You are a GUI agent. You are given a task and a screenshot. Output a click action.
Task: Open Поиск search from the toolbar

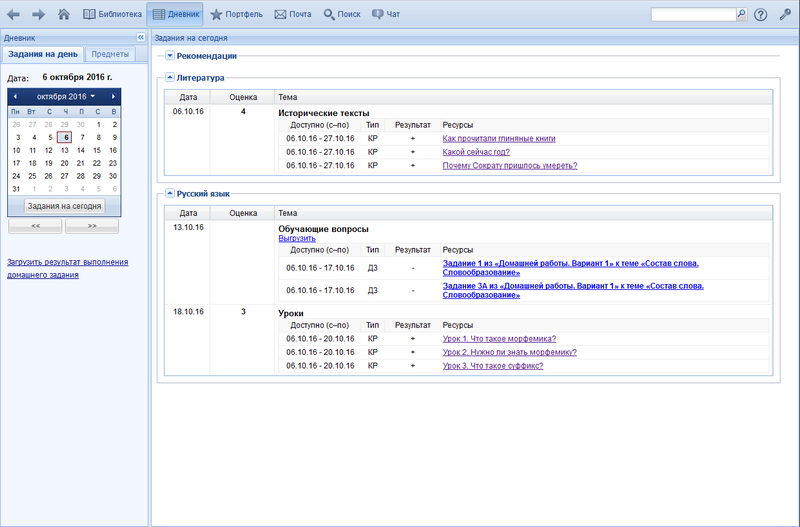[342, 15]
